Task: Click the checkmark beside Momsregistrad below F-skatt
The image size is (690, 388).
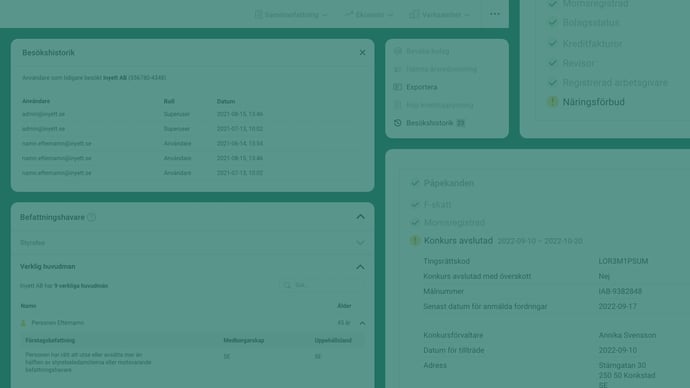Action: 415,222
